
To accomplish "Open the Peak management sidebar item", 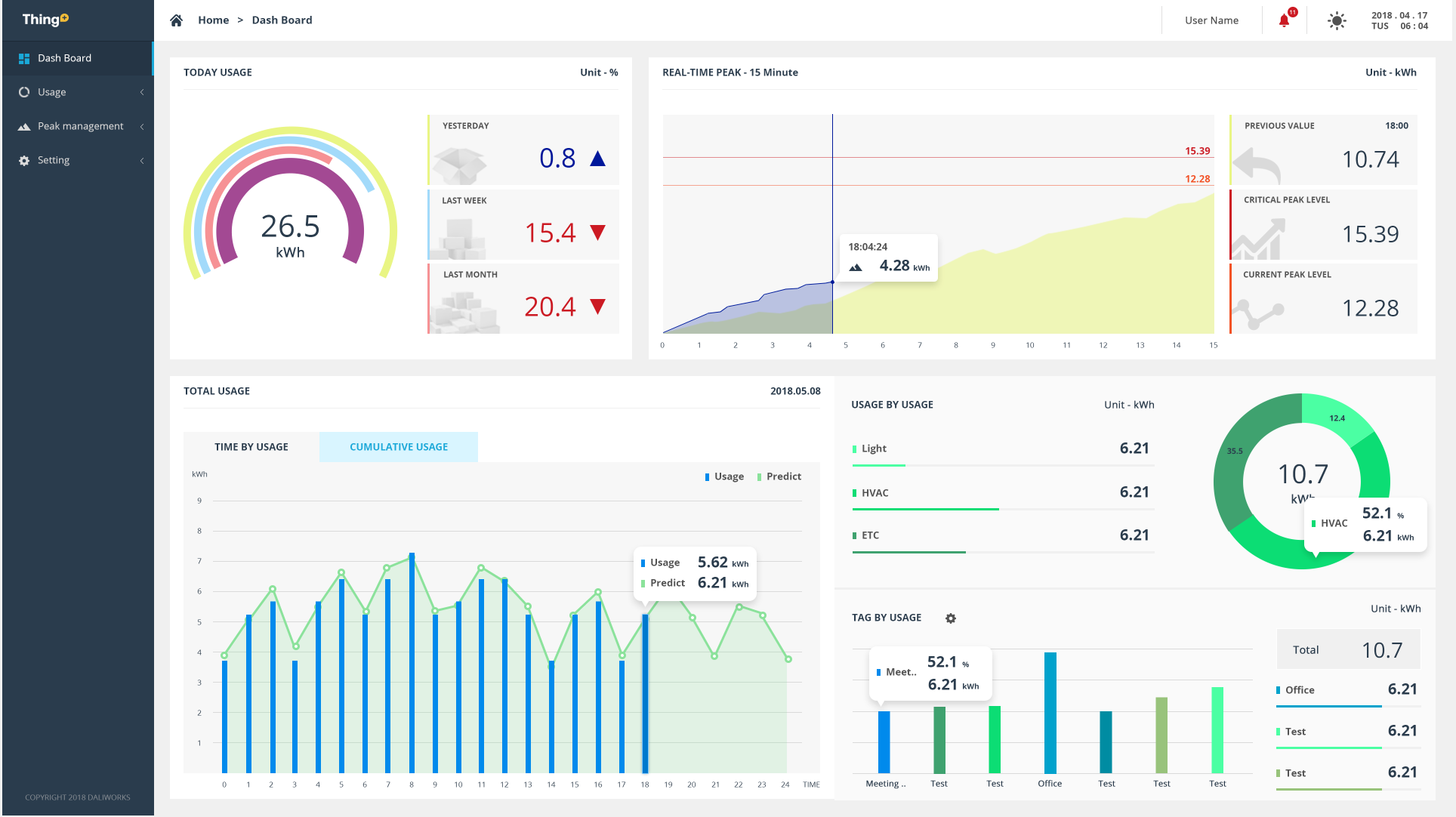I will click(x=78, y=126).
